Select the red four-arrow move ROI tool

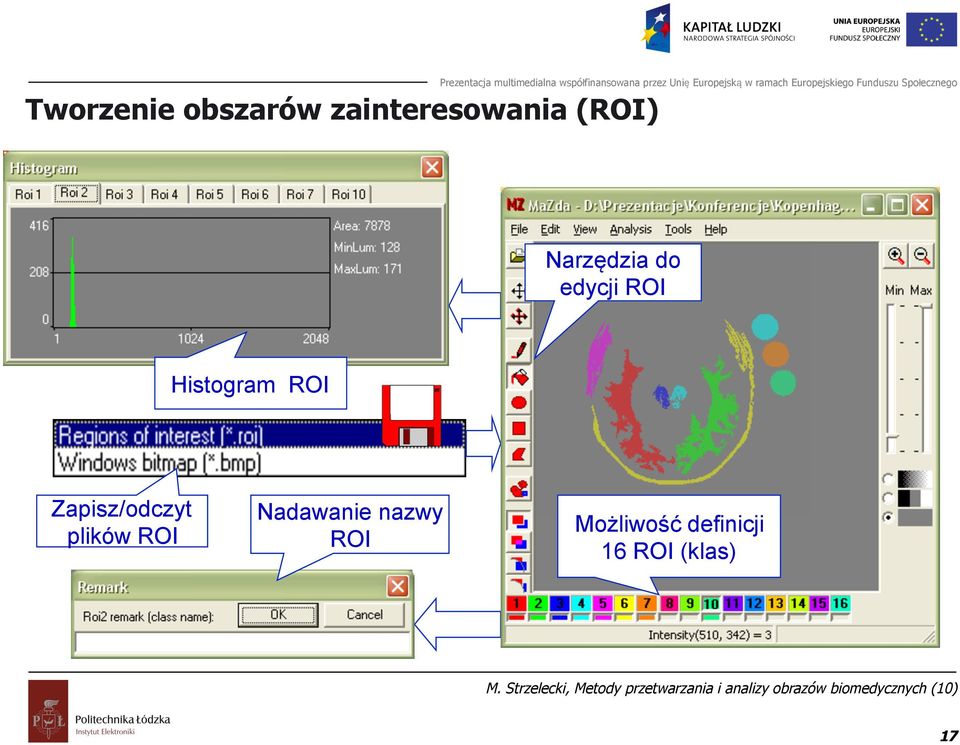tap(519, 316)
